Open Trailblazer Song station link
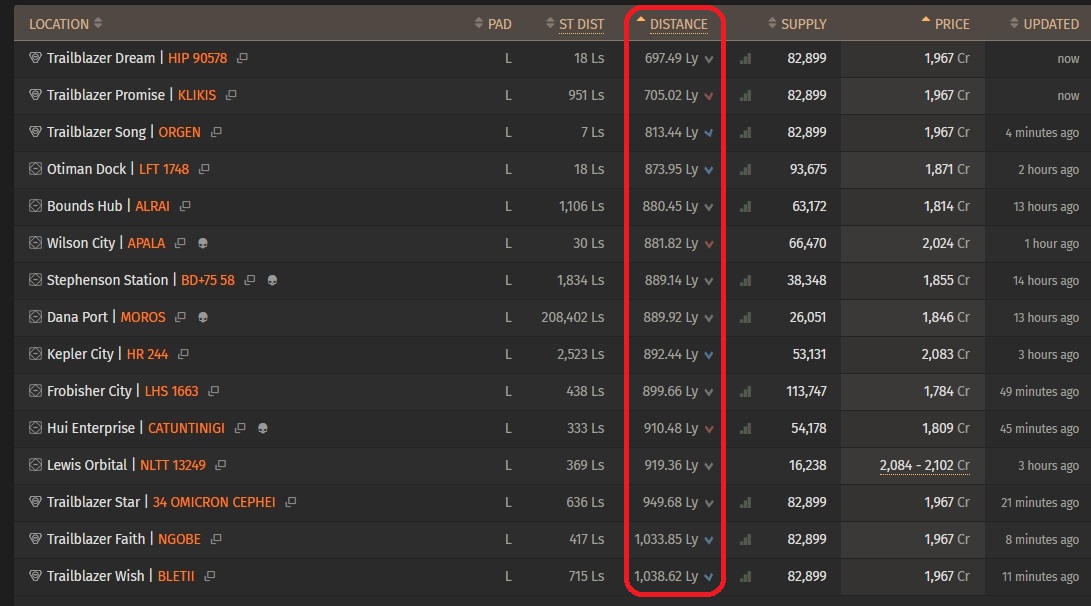The image size is (1091, 606). tap(97, 131)
